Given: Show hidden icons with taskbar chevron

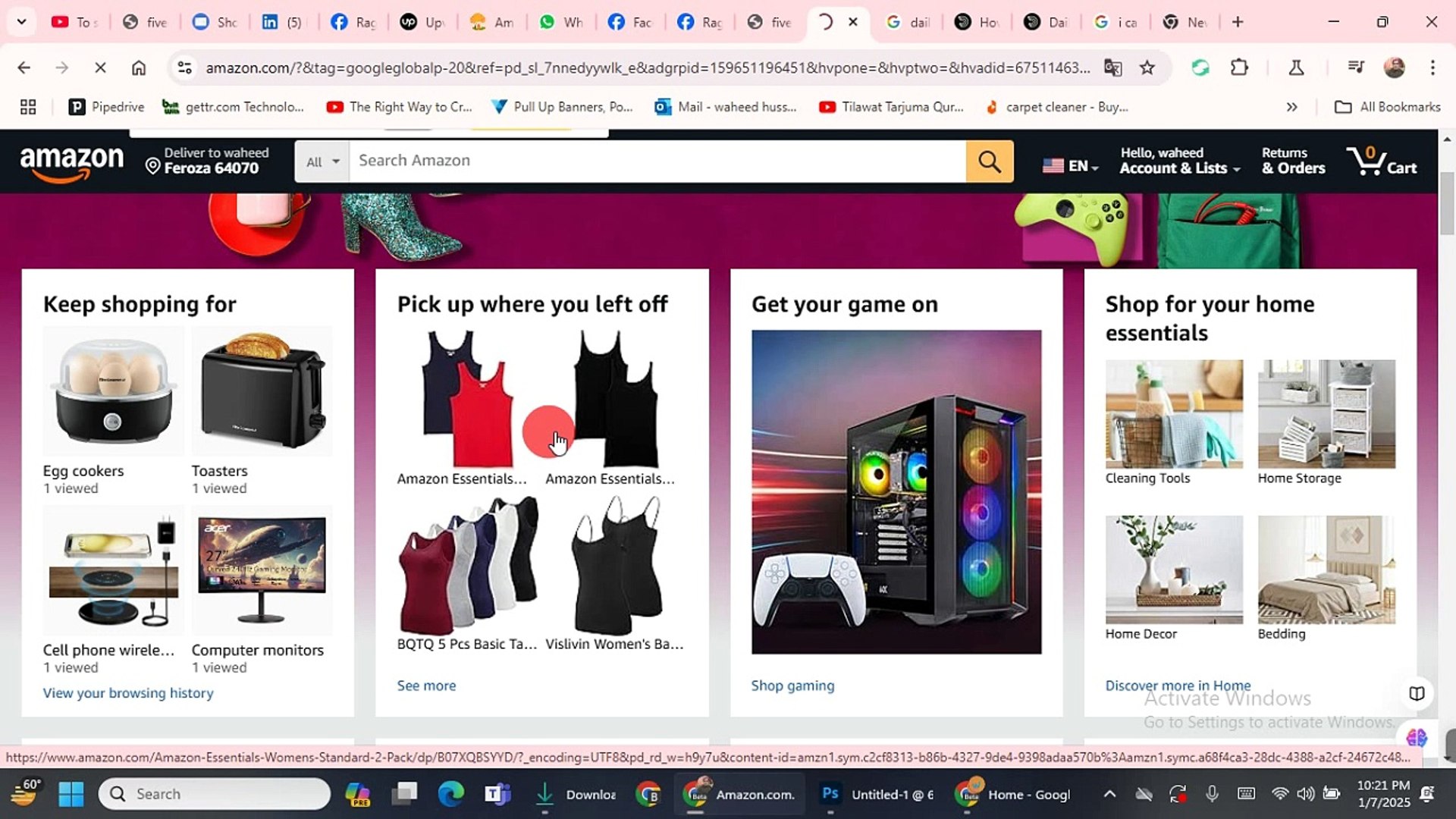Looking at the screenshot, I should click(1110, 793).
